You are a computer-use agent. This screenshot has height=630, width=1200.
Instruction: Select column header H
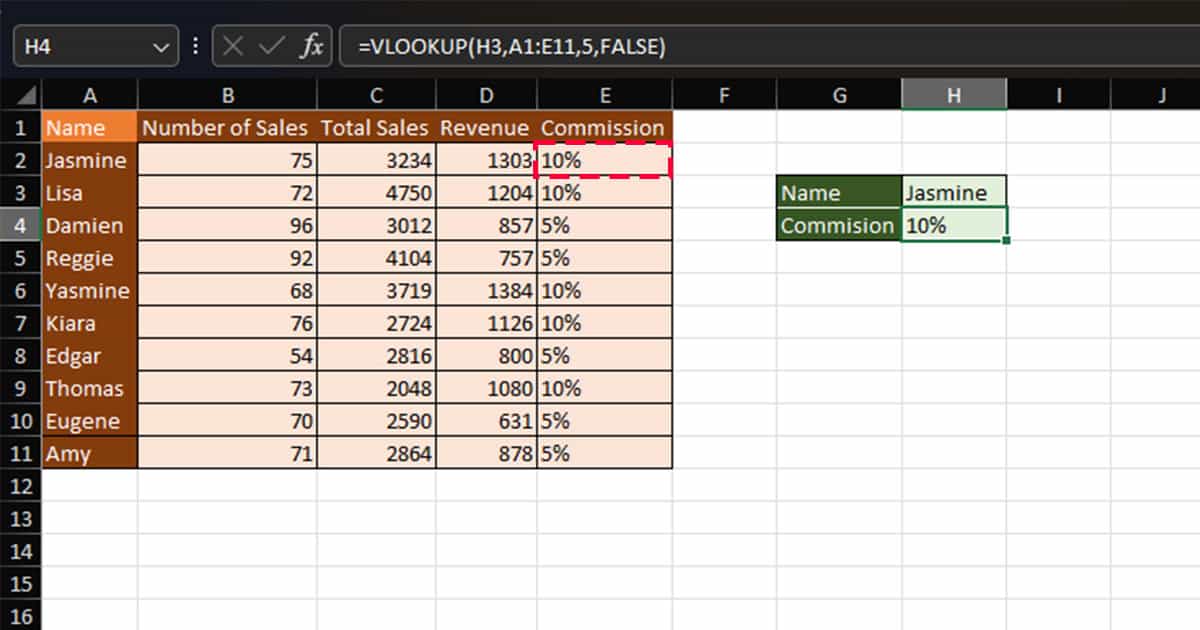coord(953,95)
